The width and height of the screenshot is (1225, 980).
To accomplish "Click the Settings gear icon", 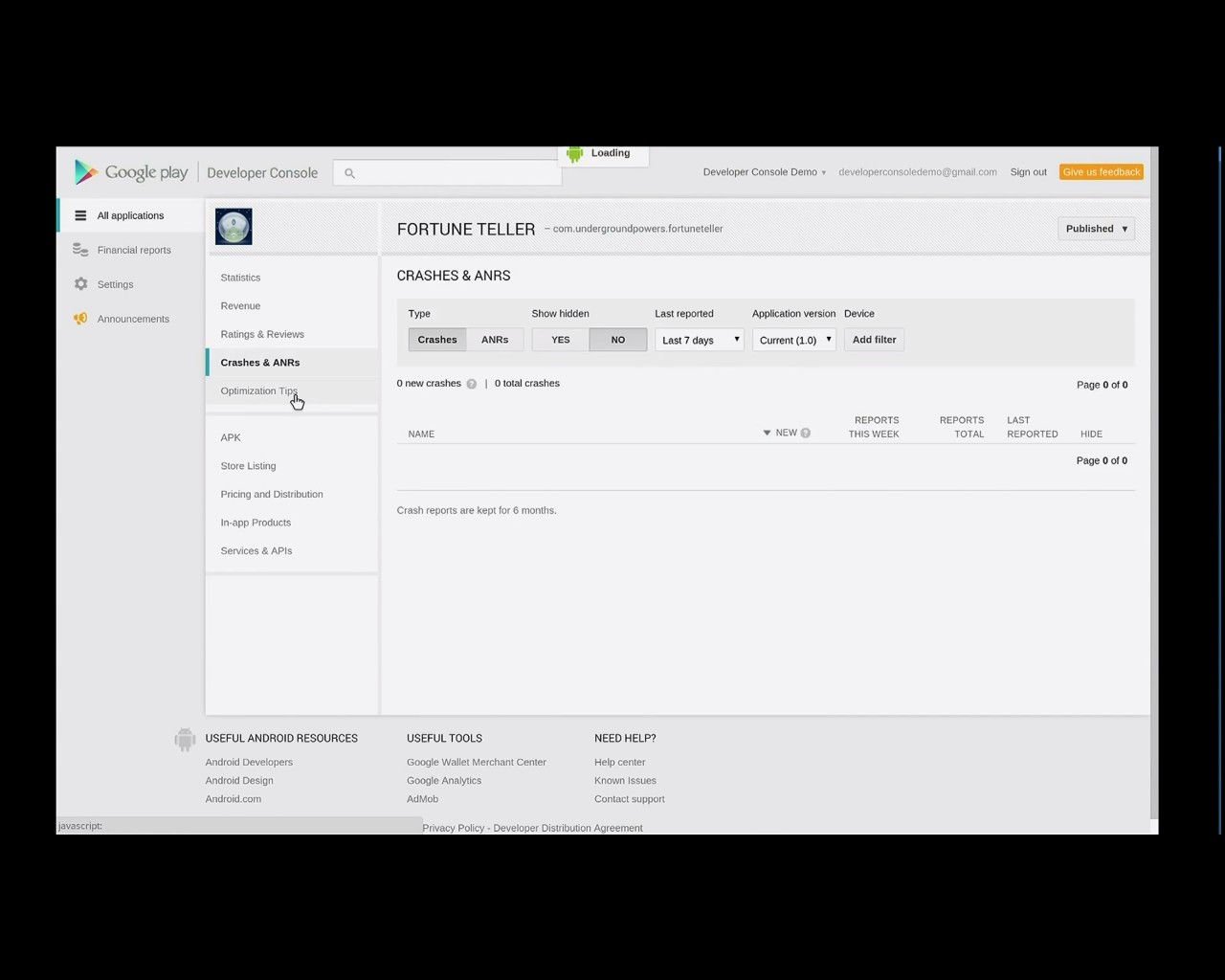I will pos(80,284).
